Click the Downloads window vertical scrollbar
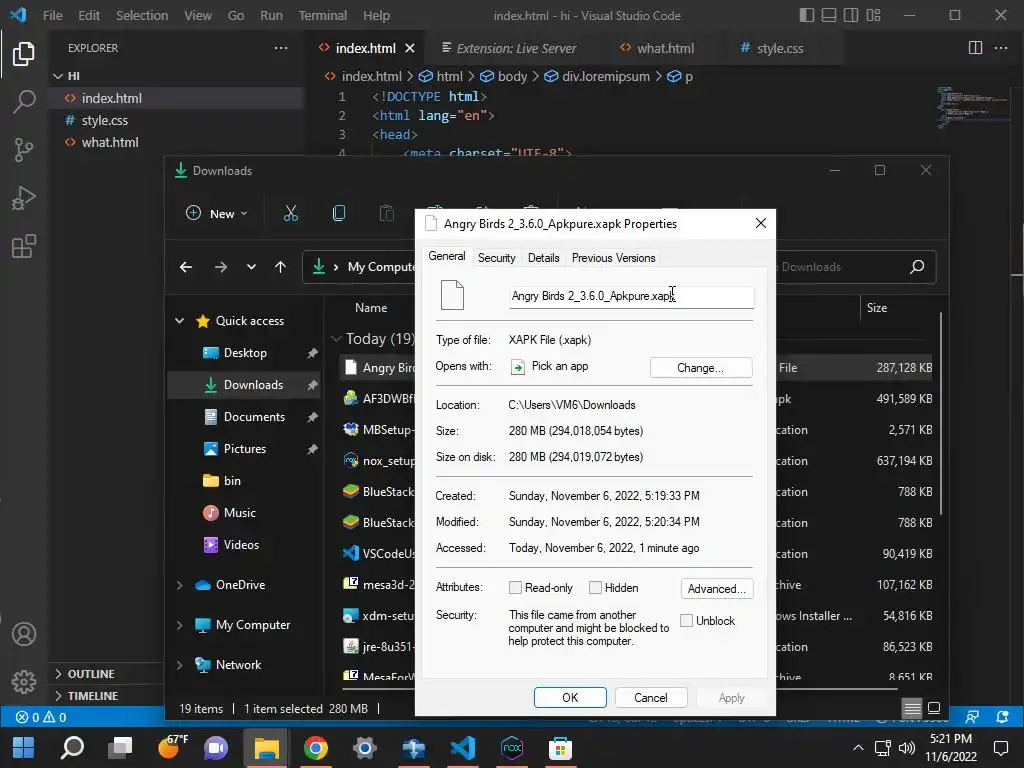 point(941,413)
